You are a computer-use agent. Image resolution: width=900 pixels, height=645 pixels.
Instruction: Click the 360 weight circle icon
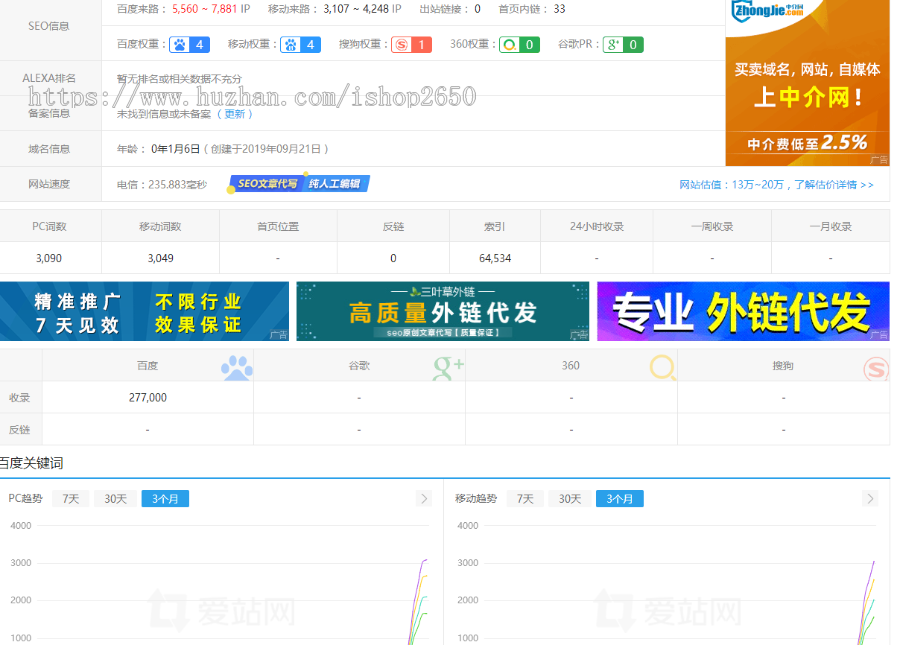(x=508, y=44)
